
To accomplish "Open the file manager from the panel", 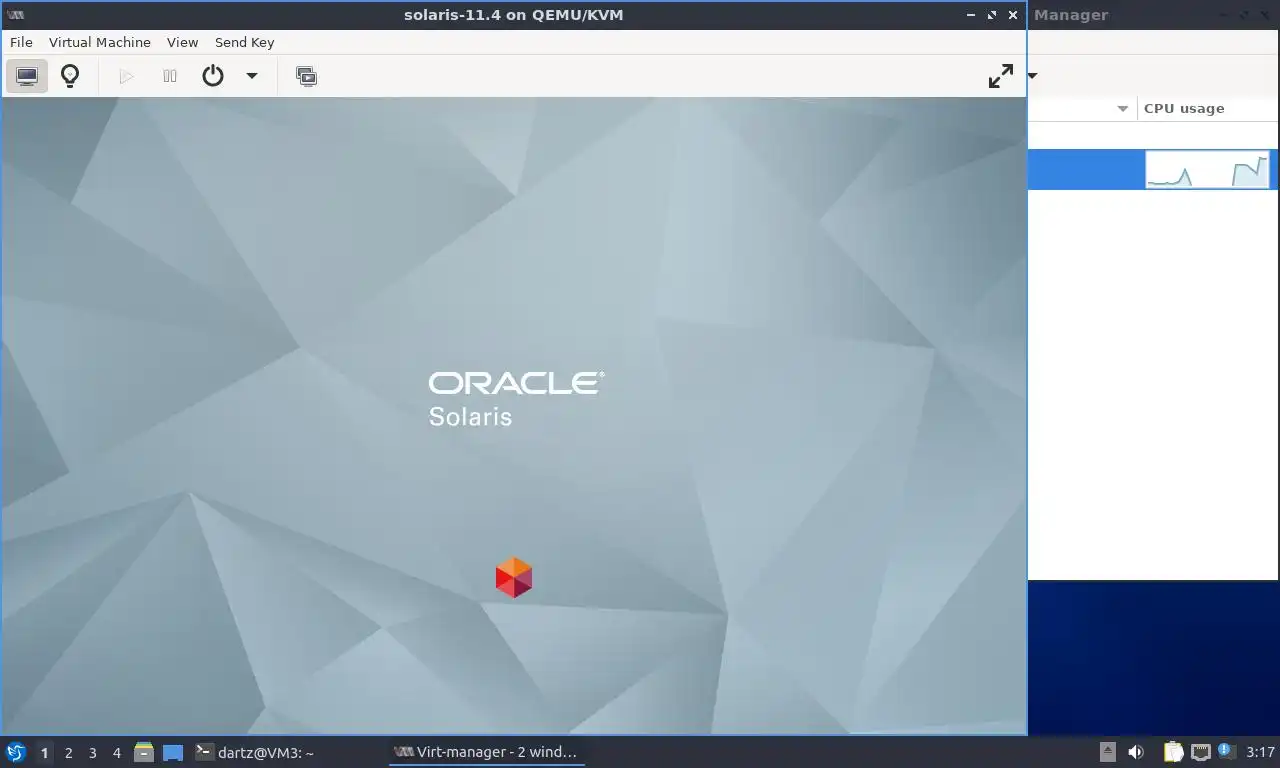I will [144, 752].
